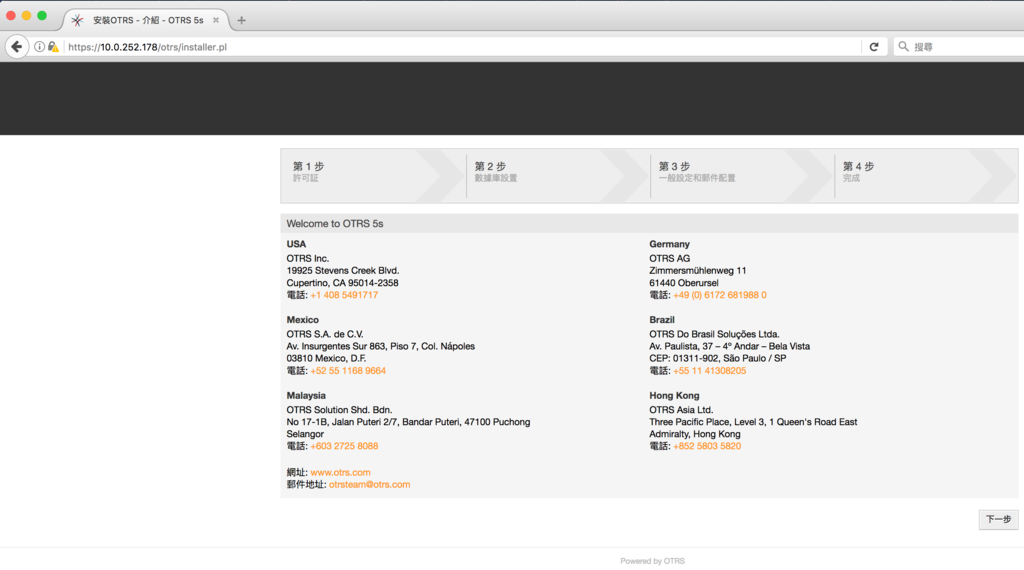The image size is (1024, 570).
Task: Click the 19925 Stevens Creek Blvd. address line
Action: [x=343, y=271]
